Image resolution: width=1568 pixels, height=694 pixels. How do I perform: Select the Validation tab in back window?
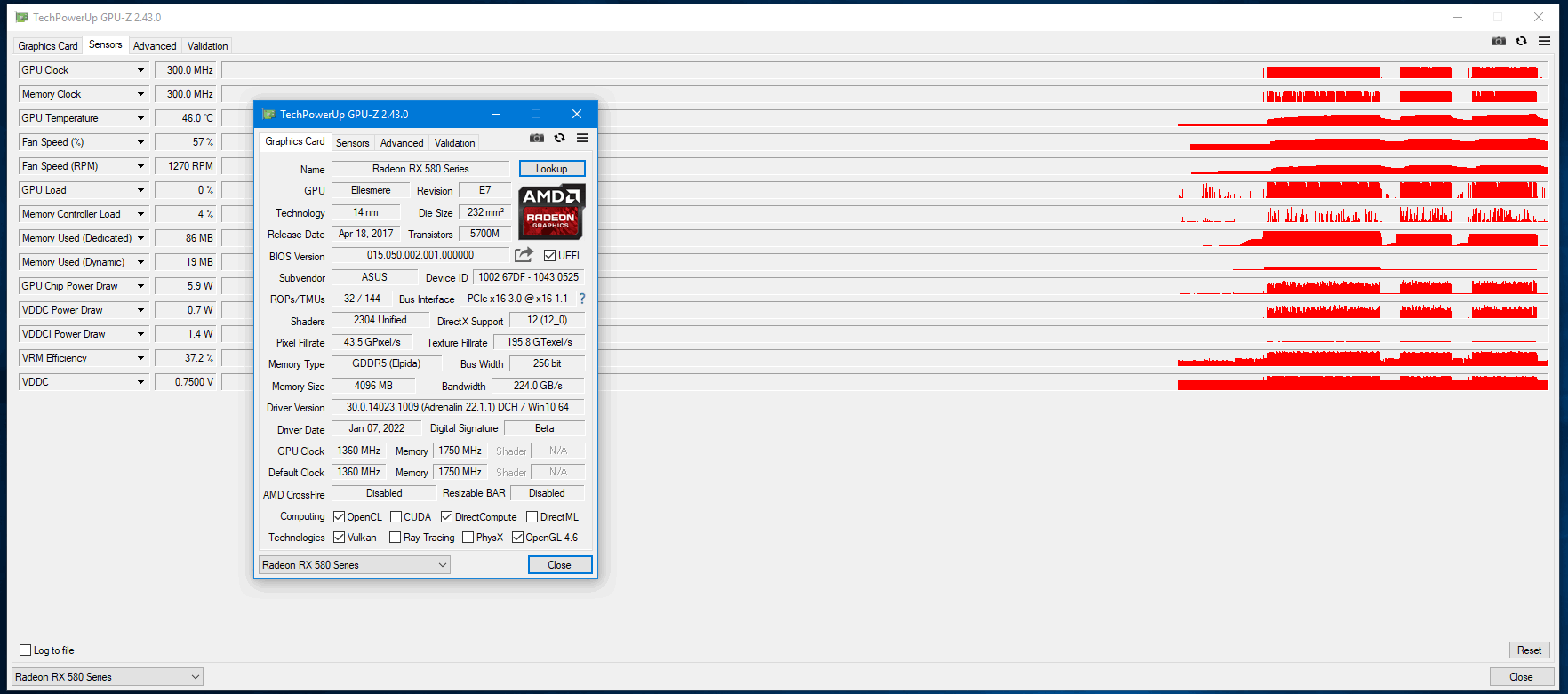coord(208,46)
